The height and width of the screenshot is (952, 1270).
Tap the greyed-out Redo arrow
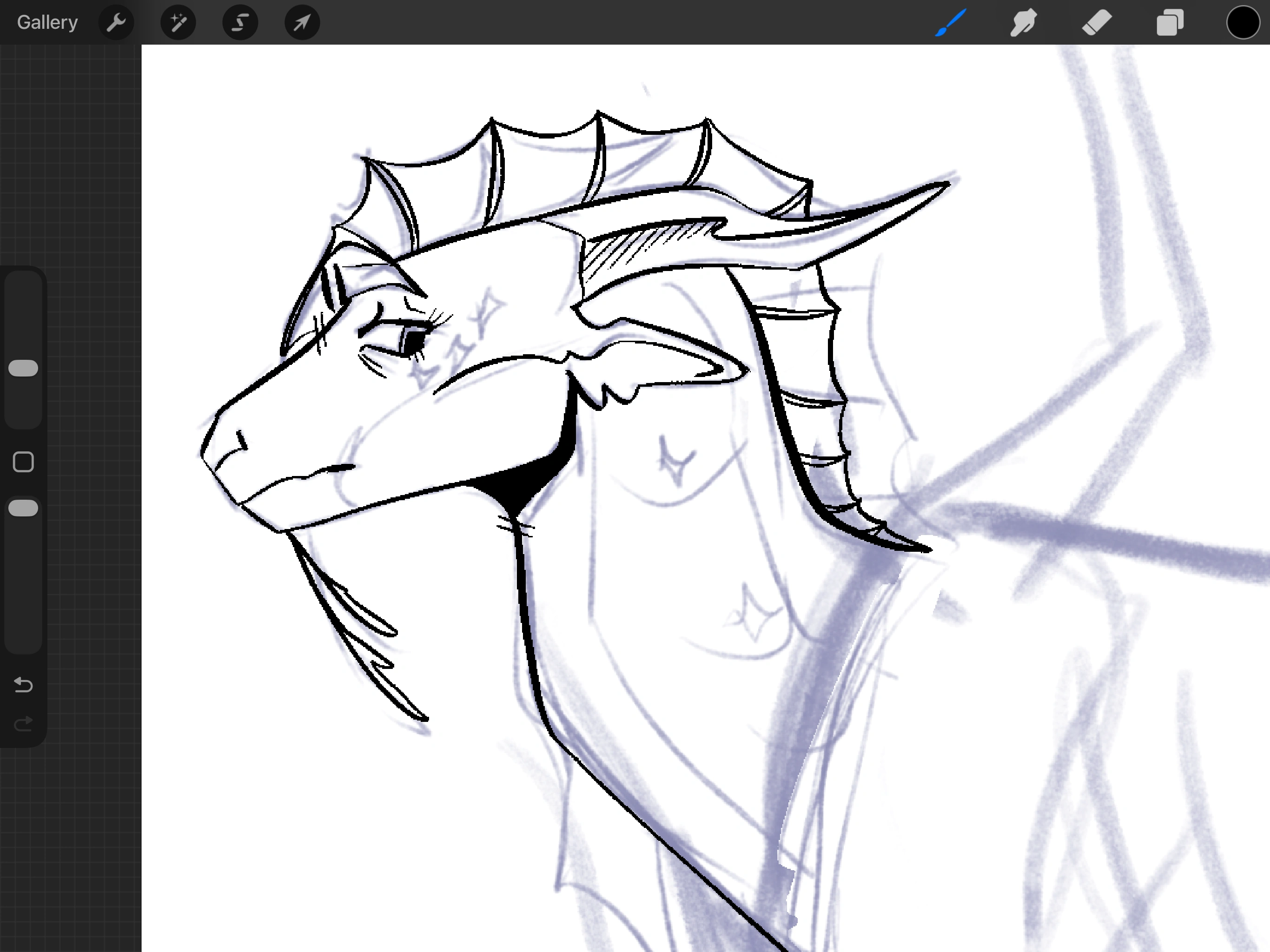click(24, 724)
